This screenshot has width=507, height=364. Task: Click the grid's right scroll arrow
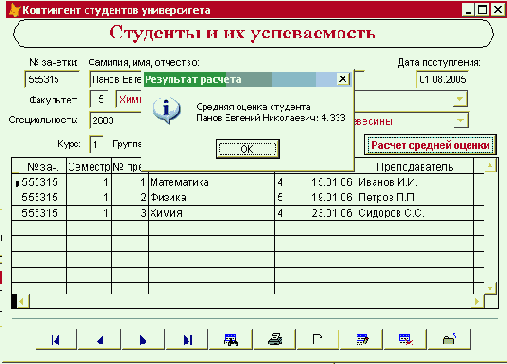[477, 301]
